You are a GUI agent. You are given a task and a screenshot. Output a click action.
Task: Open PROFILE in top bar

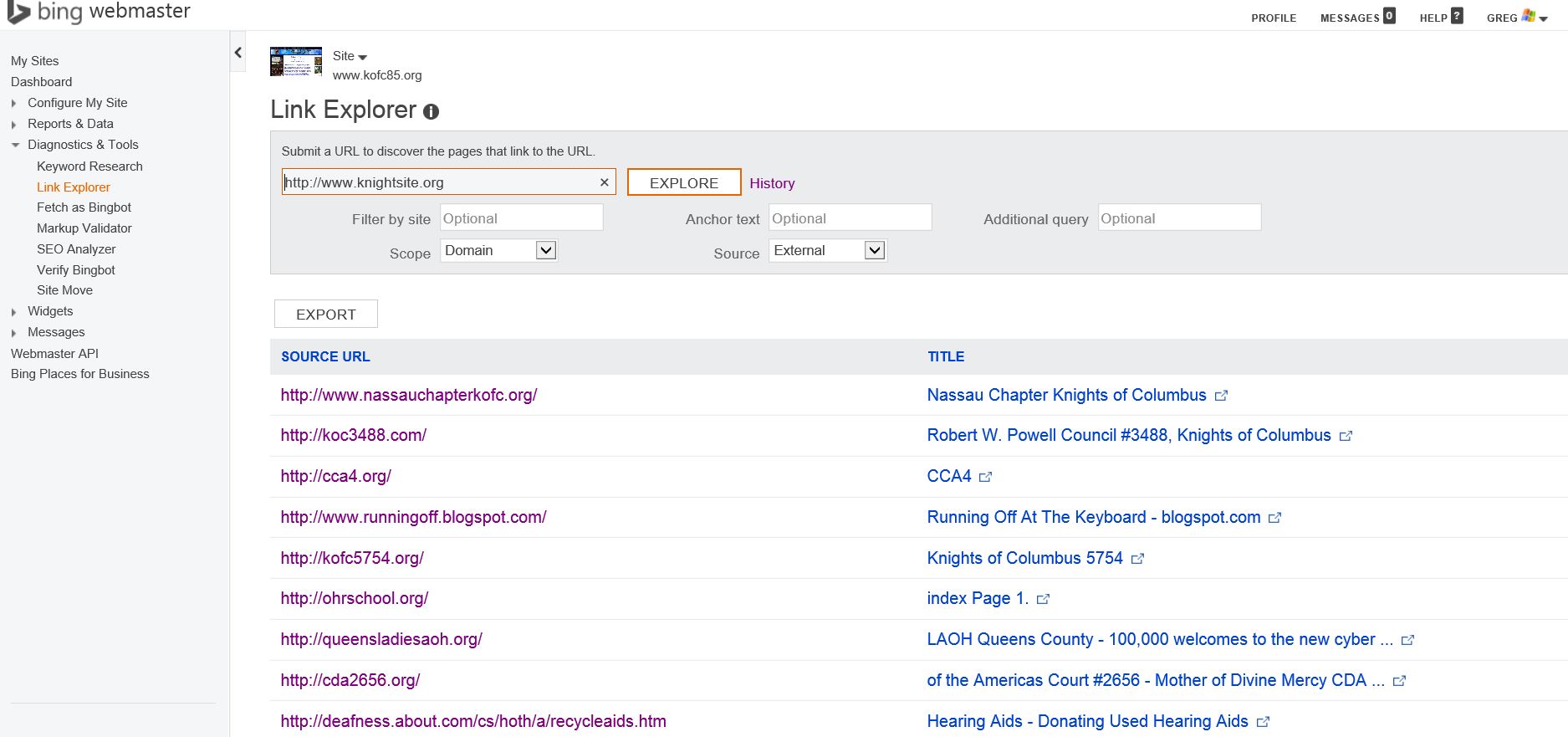(1274, 18)
